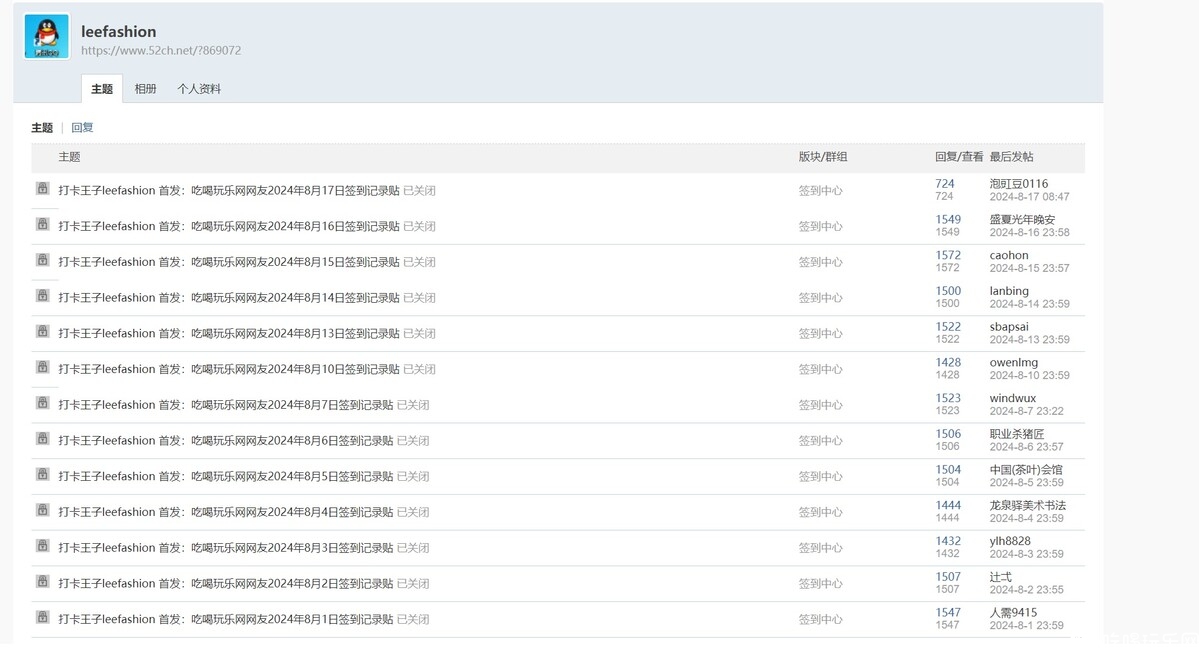This screenshot has width=1199, height=654.
Task: Click the reply count 1523
Action: click(947, 398)
